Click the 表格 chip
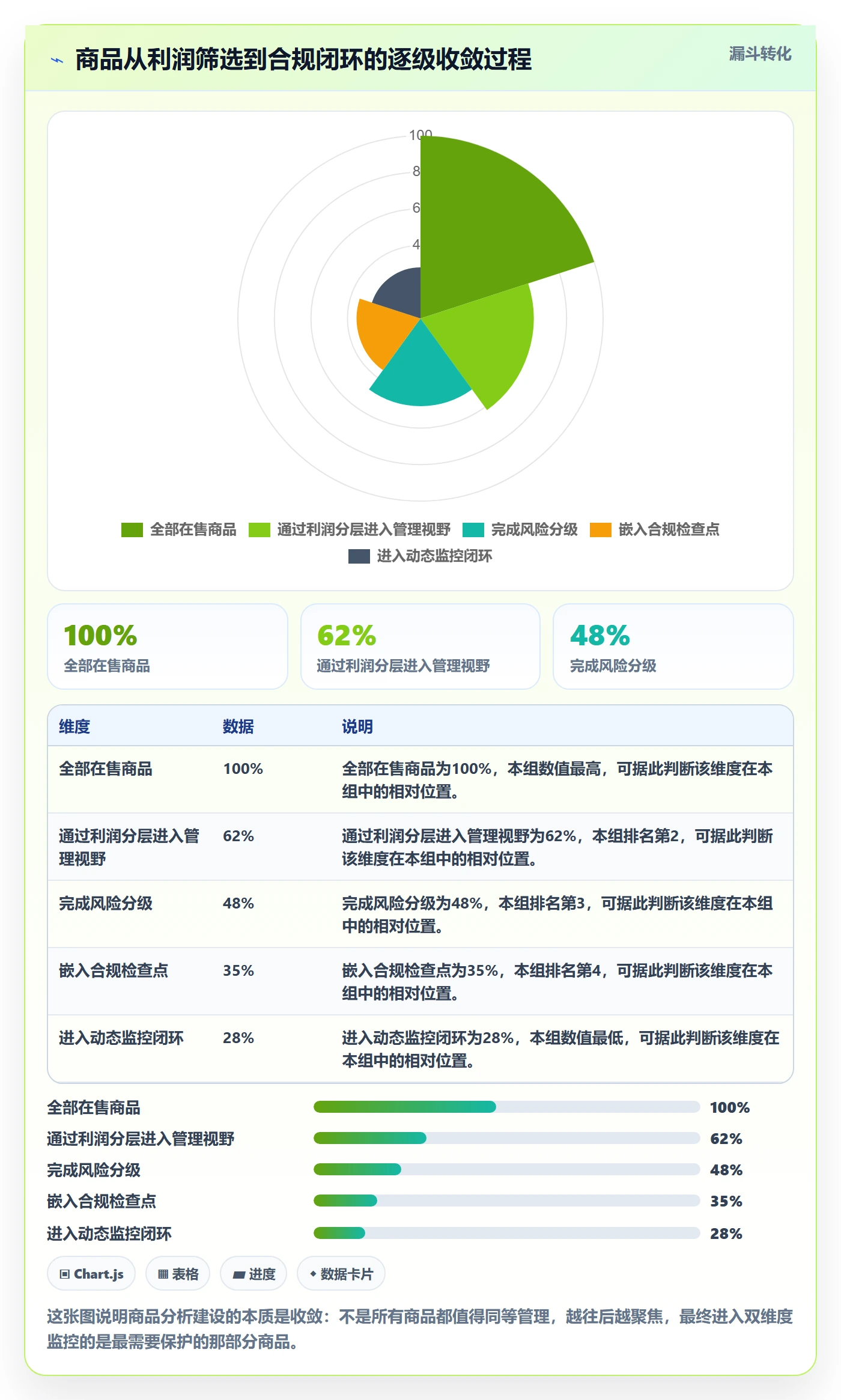This screenshot has height=1400, width=841. click(178, 1274)
